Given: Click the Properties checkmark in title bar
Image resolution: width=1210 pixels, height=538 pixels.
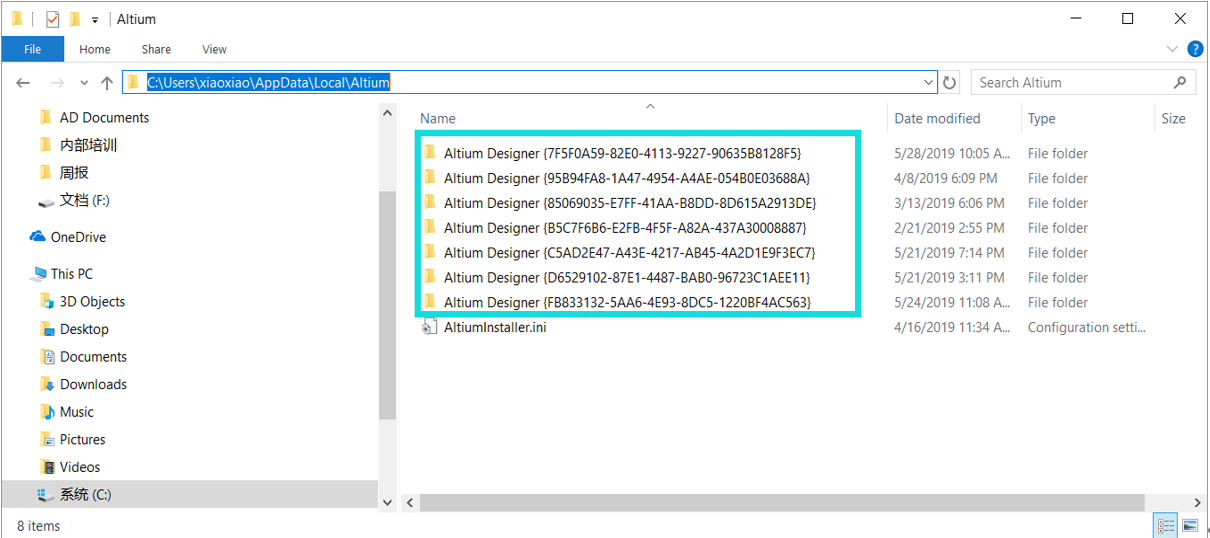Looking at the screenshot, I should point(52,19).
